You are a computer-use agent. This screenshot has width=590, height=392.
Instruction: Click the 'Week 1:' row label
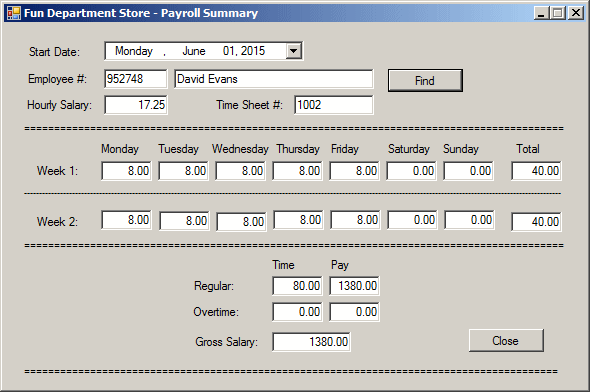pyautogui.click(x=58, y=171)
